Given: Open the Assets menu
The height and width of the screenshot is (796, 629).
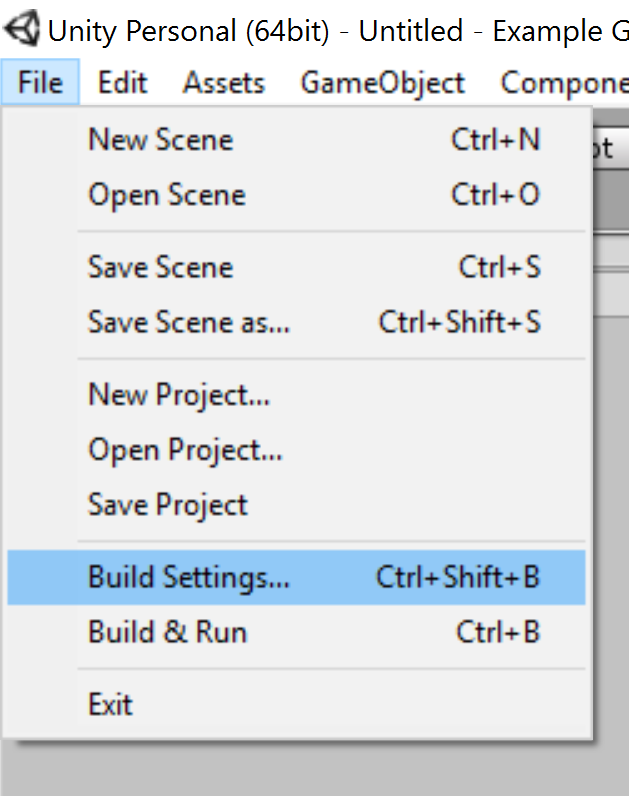Looking at the screenshot, I should 224,82.
